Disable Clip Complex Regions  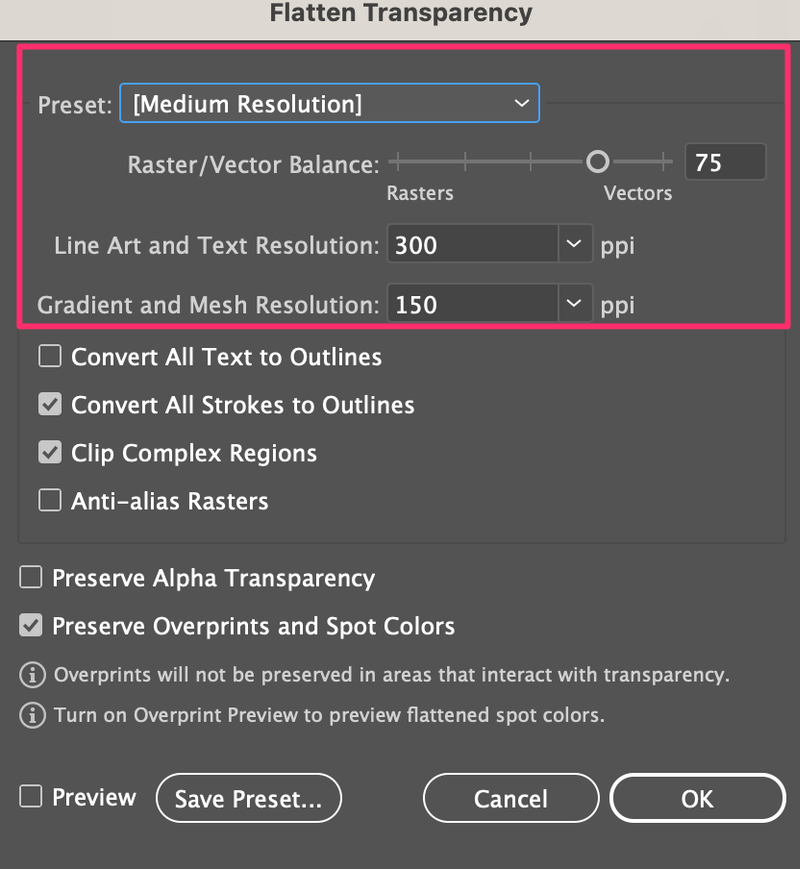coord(49,452)
